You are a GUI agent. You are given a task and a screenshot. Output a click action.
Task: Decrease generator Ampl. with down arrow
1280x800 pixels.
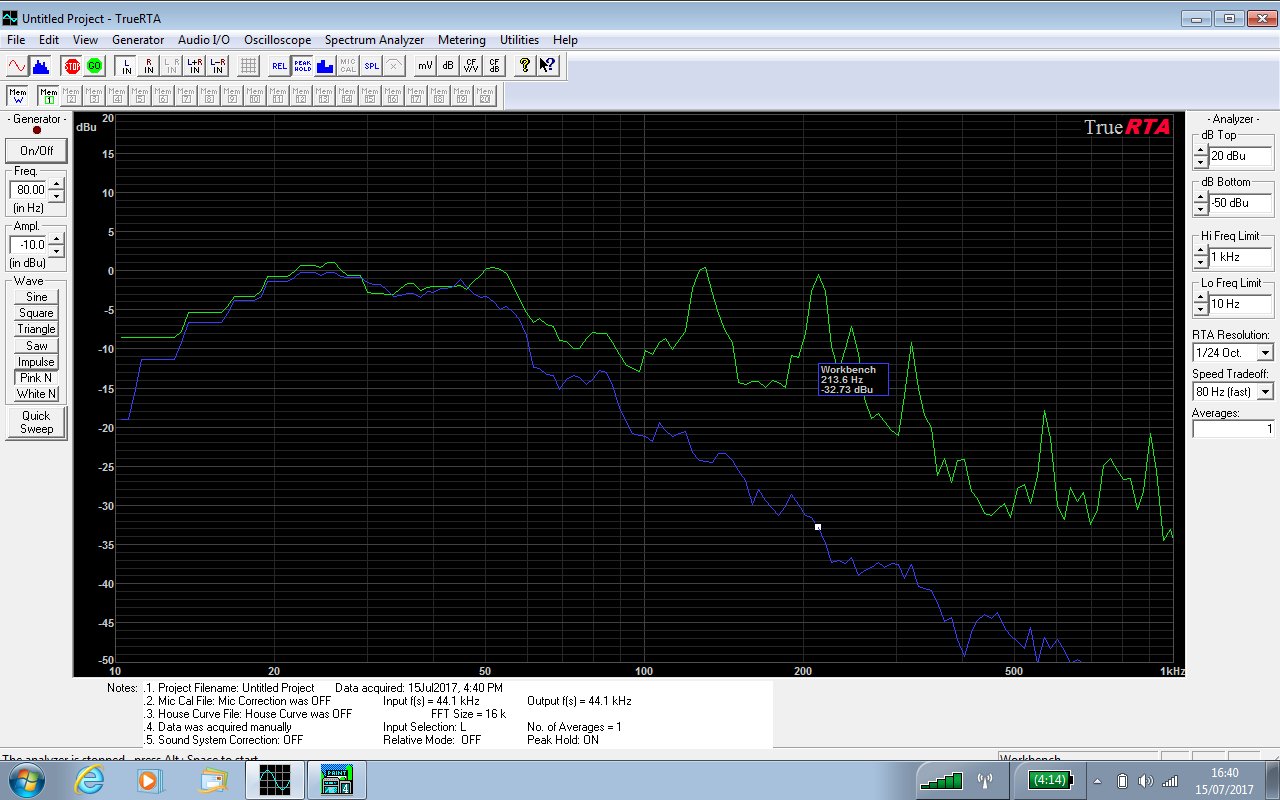56,250
